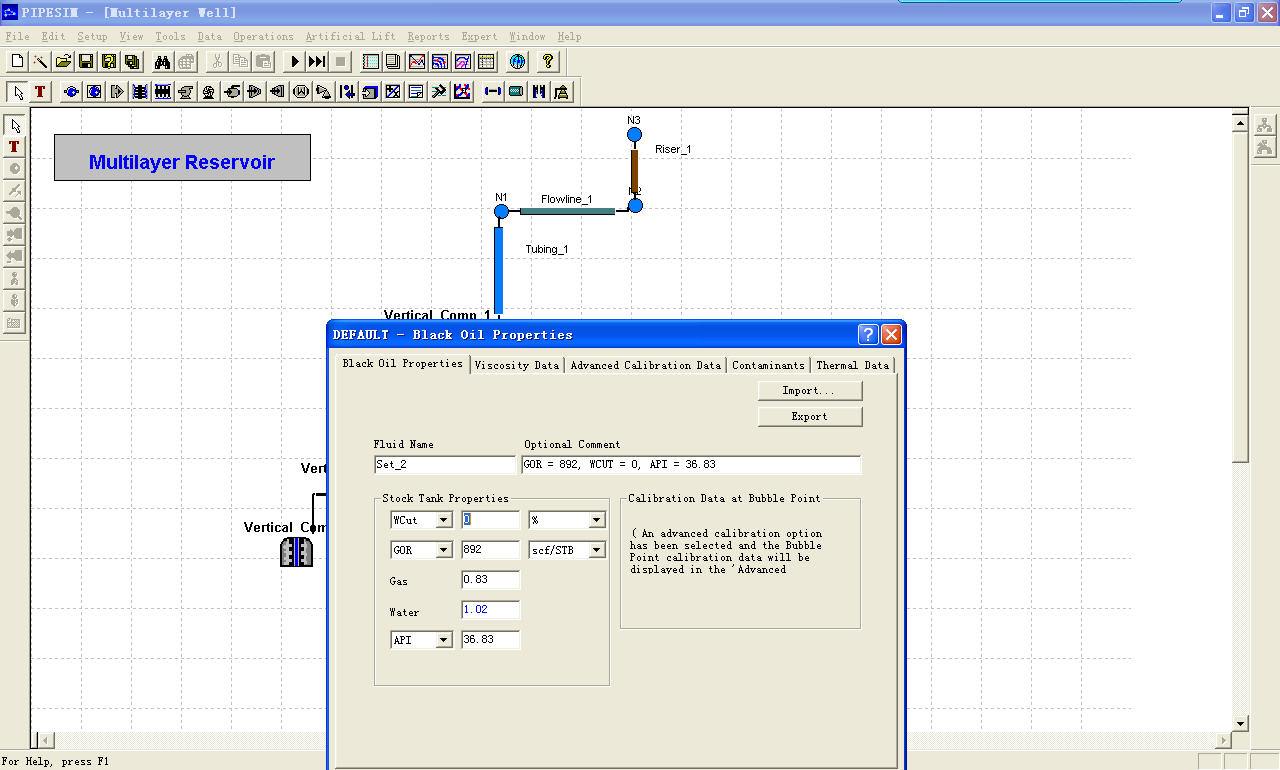1280x770 pixels.
Task: Open the scf/STB unit dropdown
Action: [x=597, y=550]
